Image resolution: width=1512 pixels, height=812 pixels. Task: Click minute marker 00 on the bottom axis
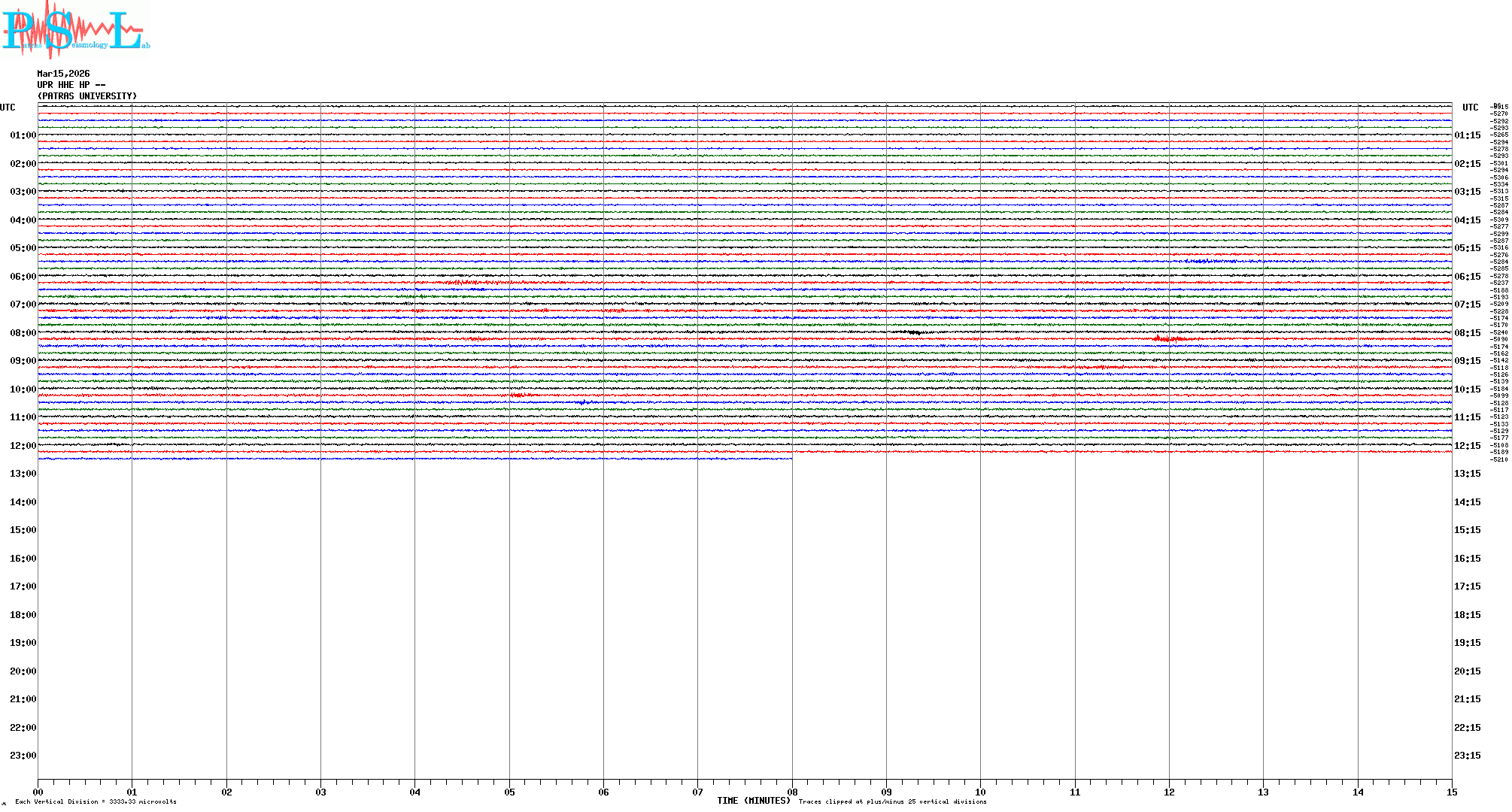pos(38,792)
